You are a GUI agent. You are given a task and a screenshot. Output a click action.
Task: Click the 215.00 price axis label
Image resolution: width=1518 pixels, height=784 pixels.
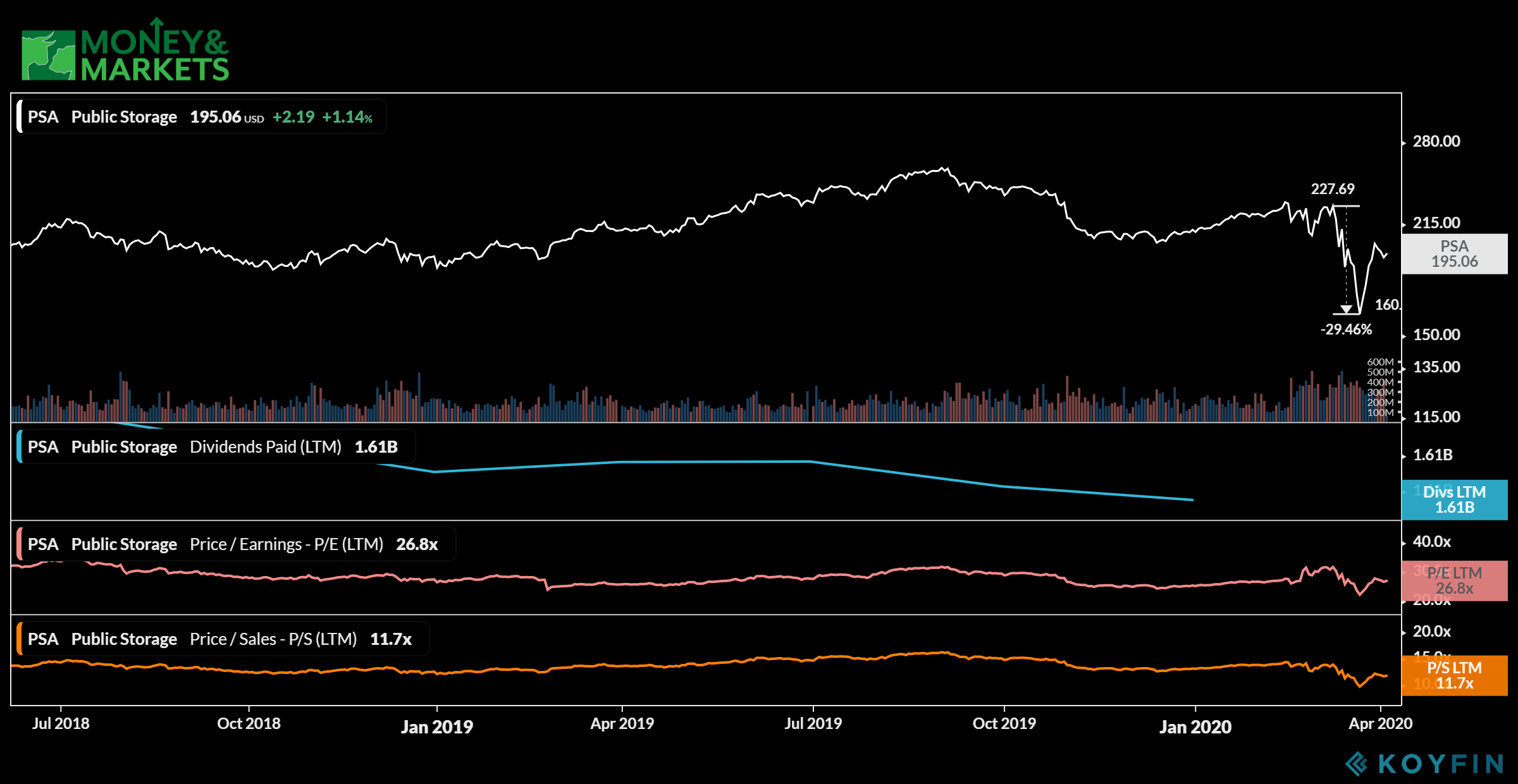tap(1436, 223)
